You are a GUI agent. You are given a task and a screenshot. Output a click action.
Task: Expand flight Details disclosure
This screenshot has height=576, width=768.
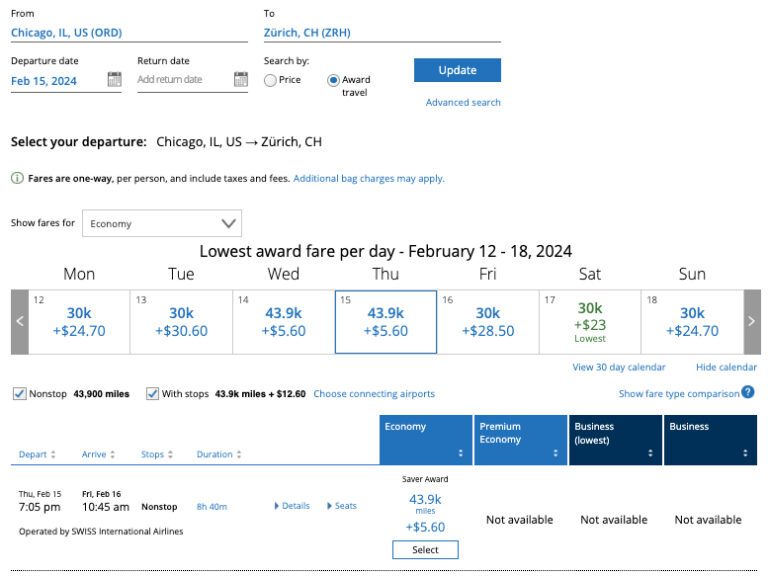tap(292, 506)
